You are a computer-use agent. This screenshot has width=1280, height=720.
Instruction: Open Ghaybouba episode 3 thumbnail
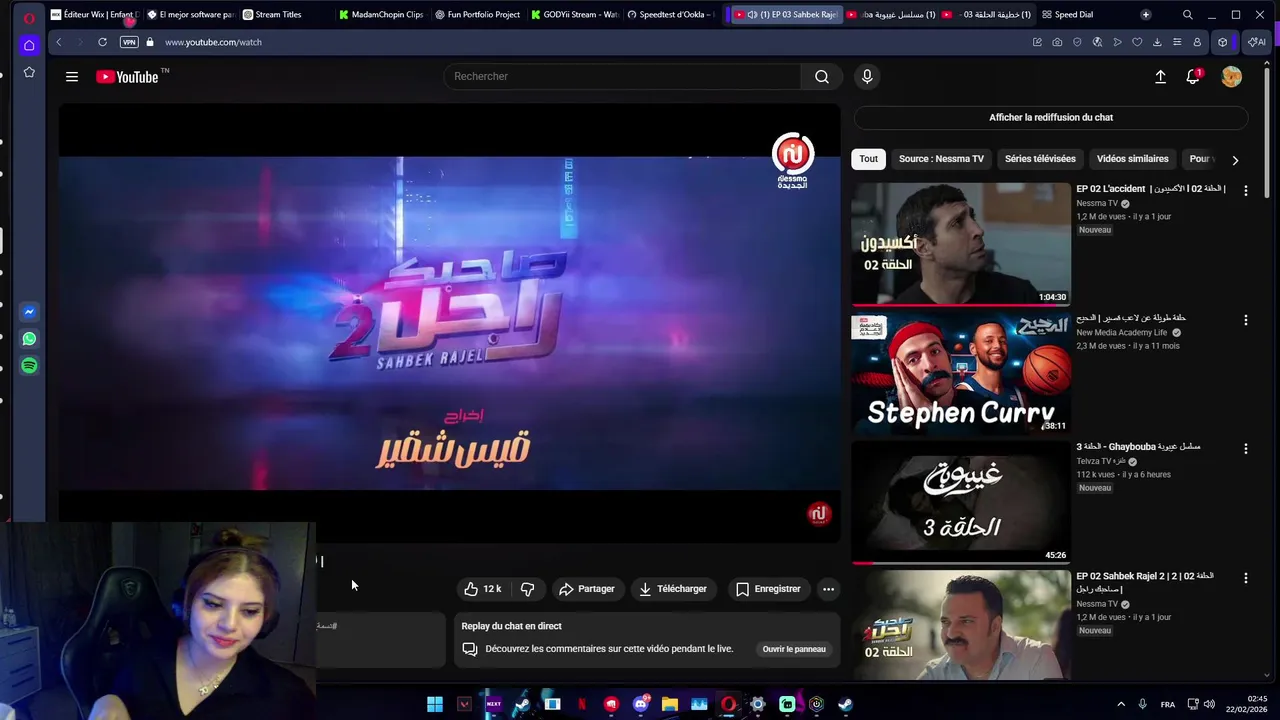pos(960,502)
